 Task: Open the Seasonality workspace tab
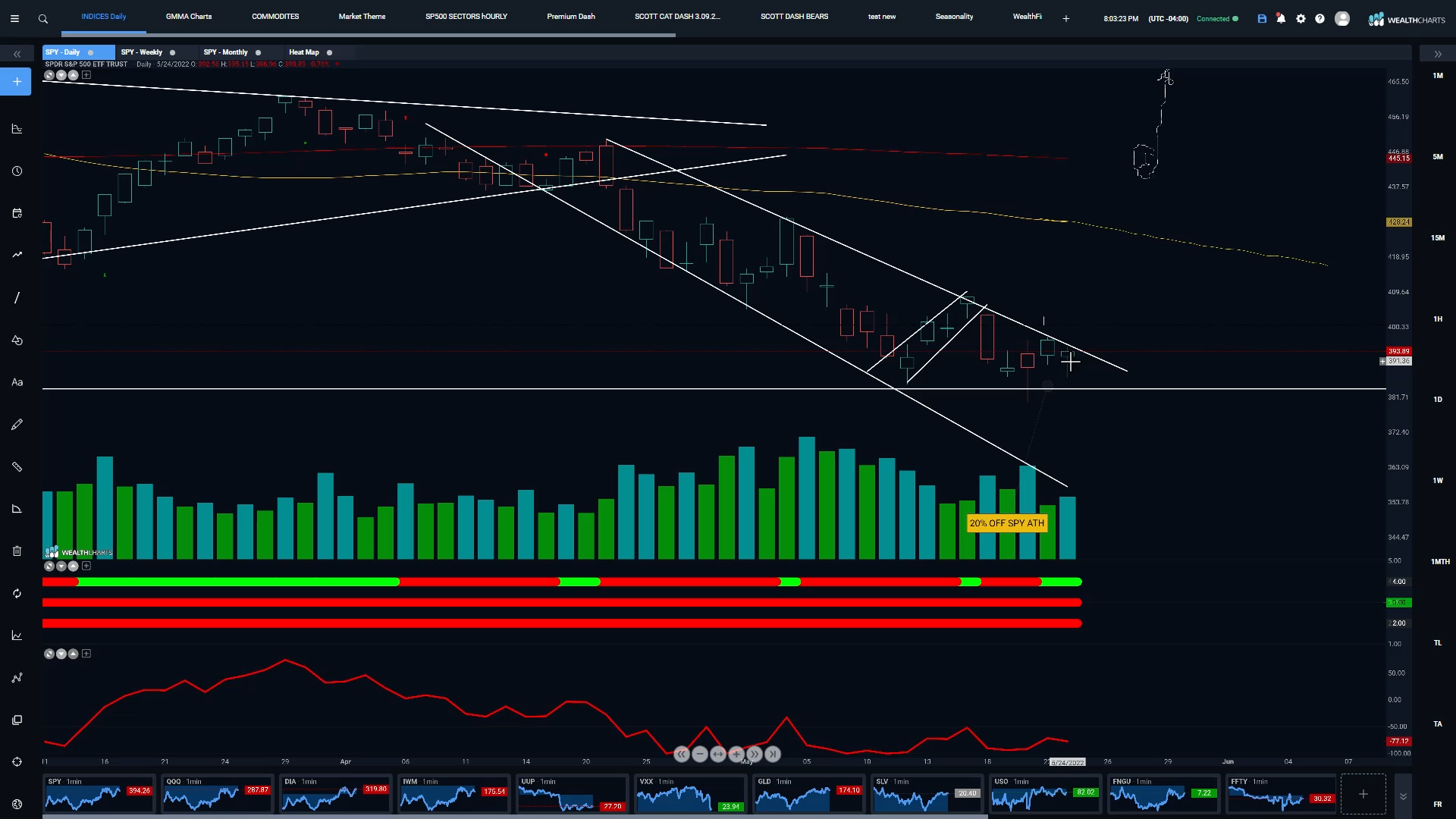[954, 16]
